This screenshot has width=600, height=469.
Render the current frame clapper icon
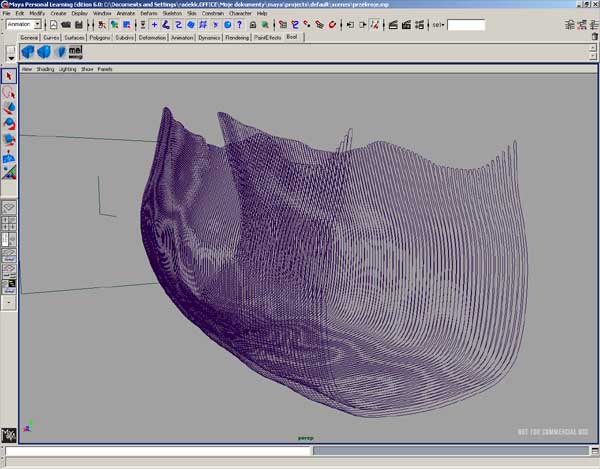[x=393, y=25]
